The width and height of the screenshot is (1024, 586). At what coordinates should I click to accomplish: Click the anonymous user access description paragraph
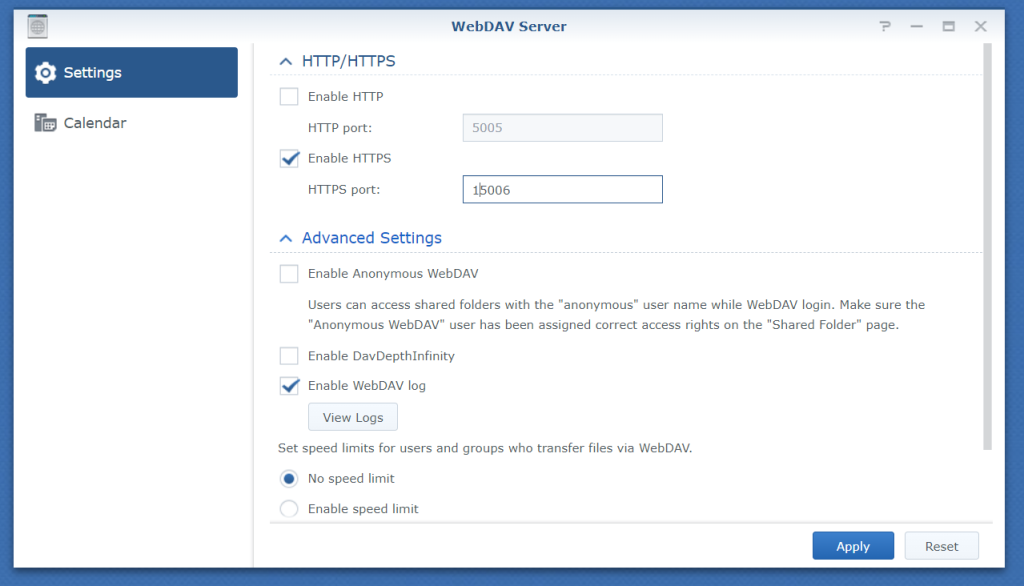616,315
